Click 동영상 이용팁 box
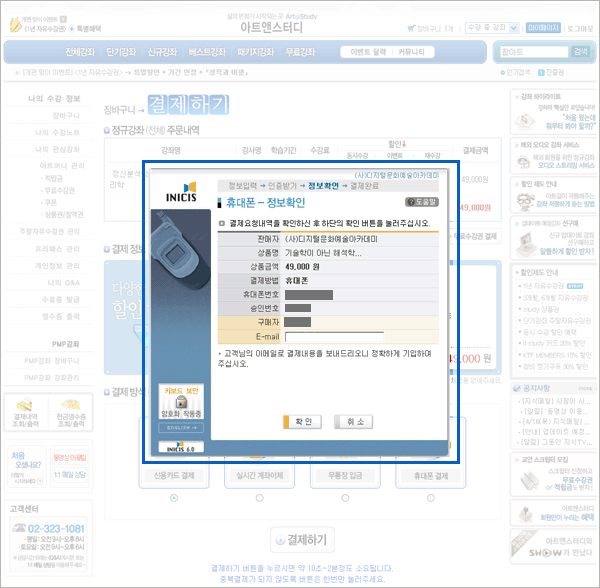The height and width of the screenshot is (588, 600). coord(70,457)
